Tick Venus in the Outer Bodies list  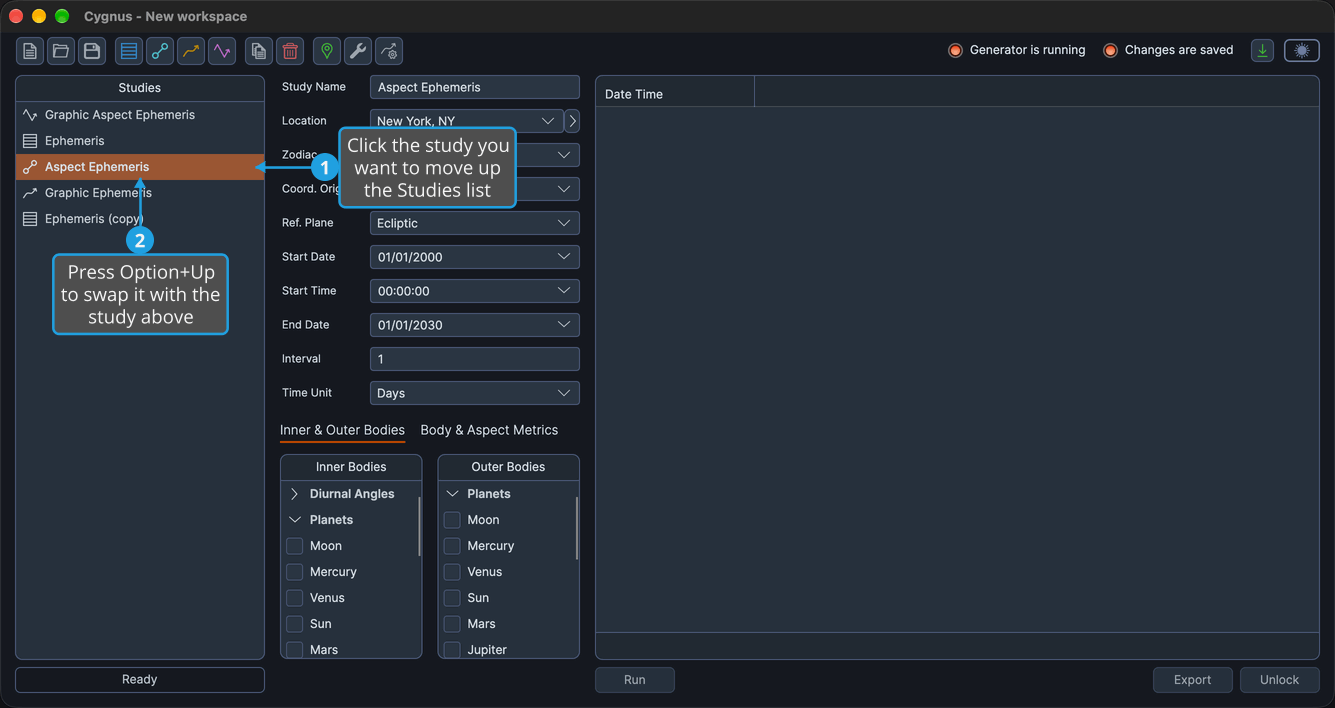pyautogui.click(x=452, y=572)
